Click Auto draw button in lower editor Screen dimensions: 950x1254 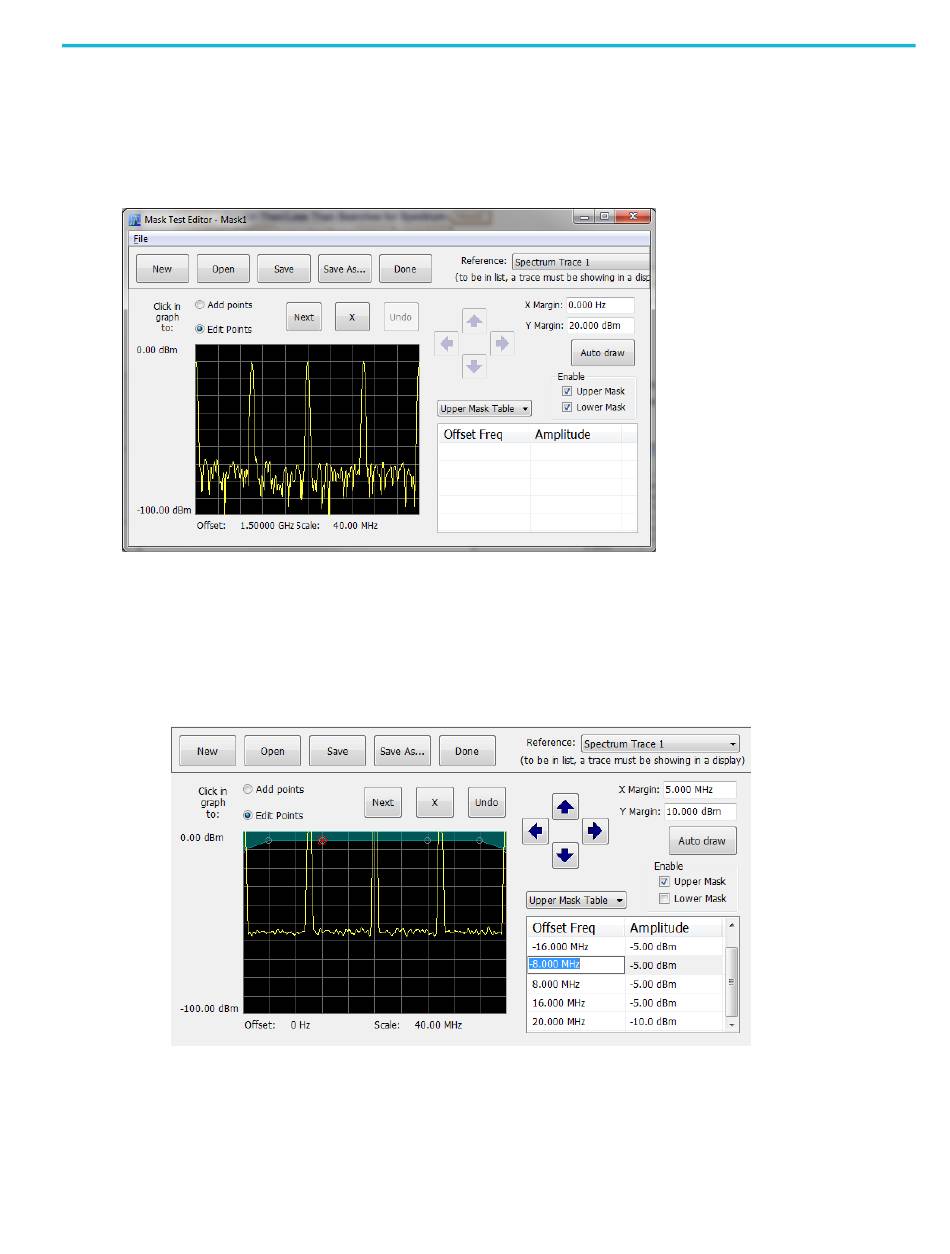(x=703, y=841)
